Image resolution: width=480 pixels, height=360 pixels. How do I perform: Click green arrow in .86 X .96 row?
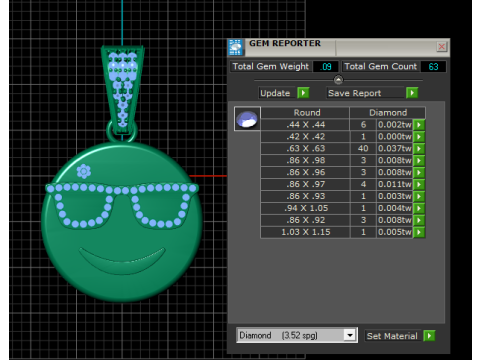[419, 172]
